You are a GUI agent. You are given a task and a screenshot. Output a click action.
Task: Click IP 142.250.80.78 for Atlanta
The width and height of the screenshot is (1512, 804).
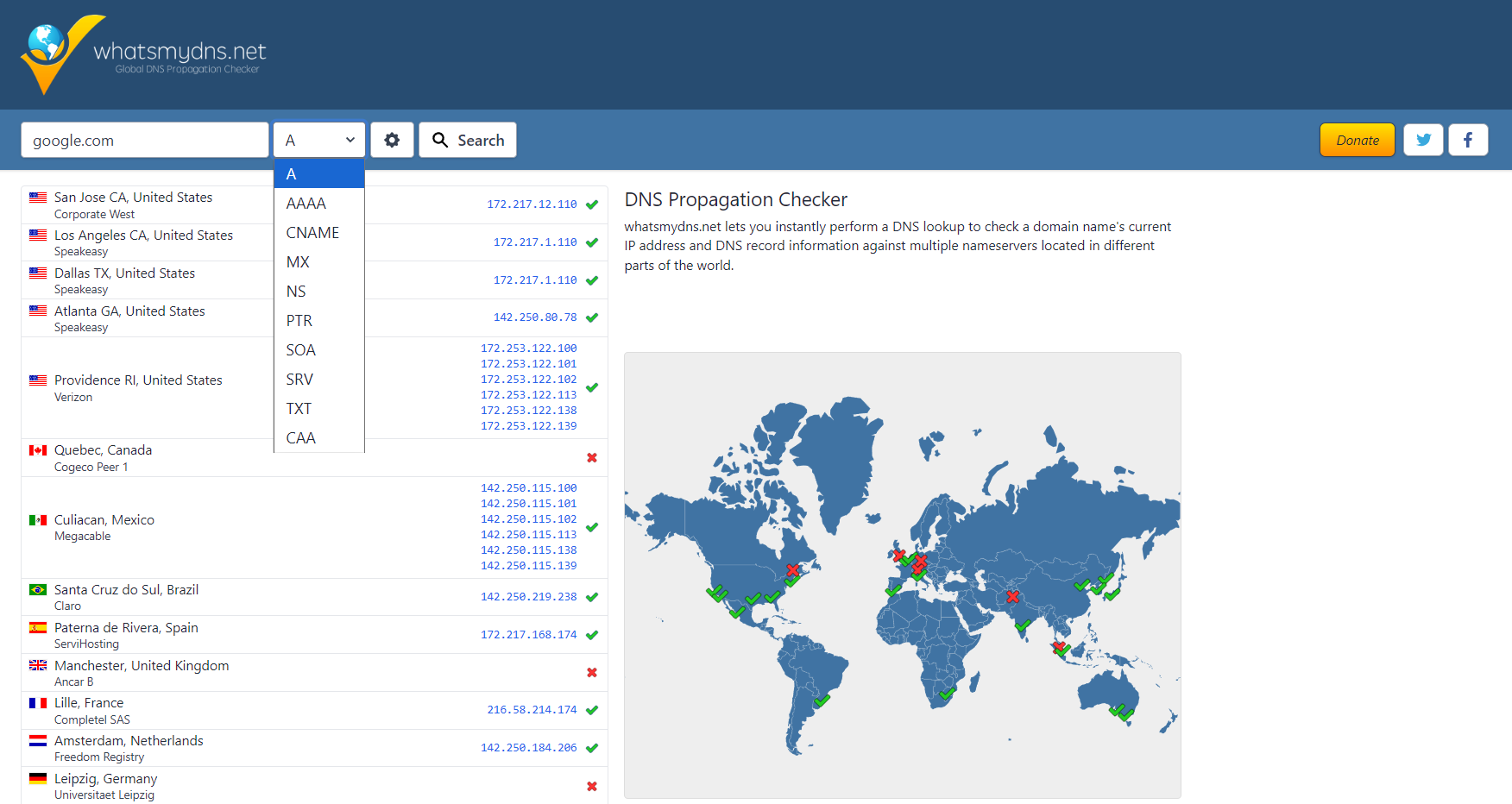point(535,317)
